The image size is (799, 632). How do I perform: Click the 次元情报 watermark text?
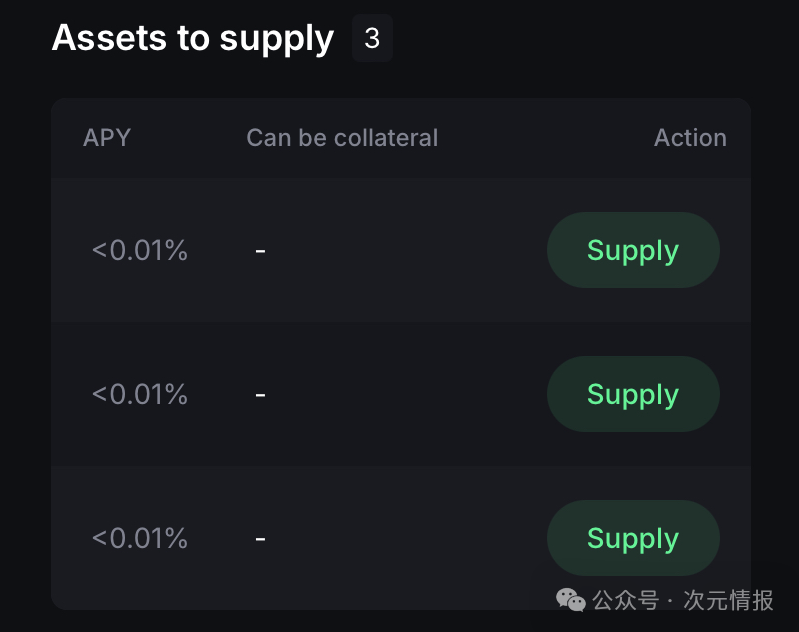729,600
